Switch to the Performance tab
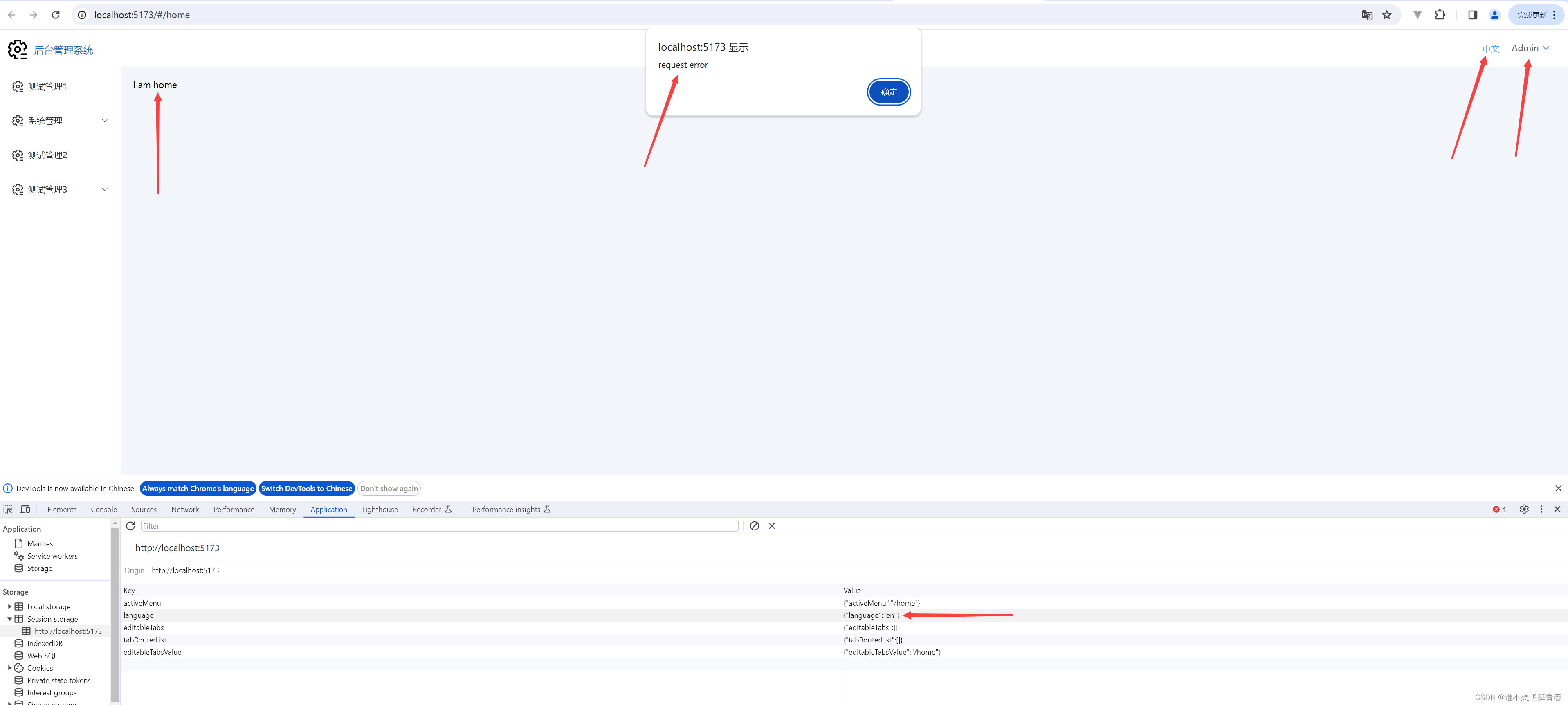 [234, 509]
